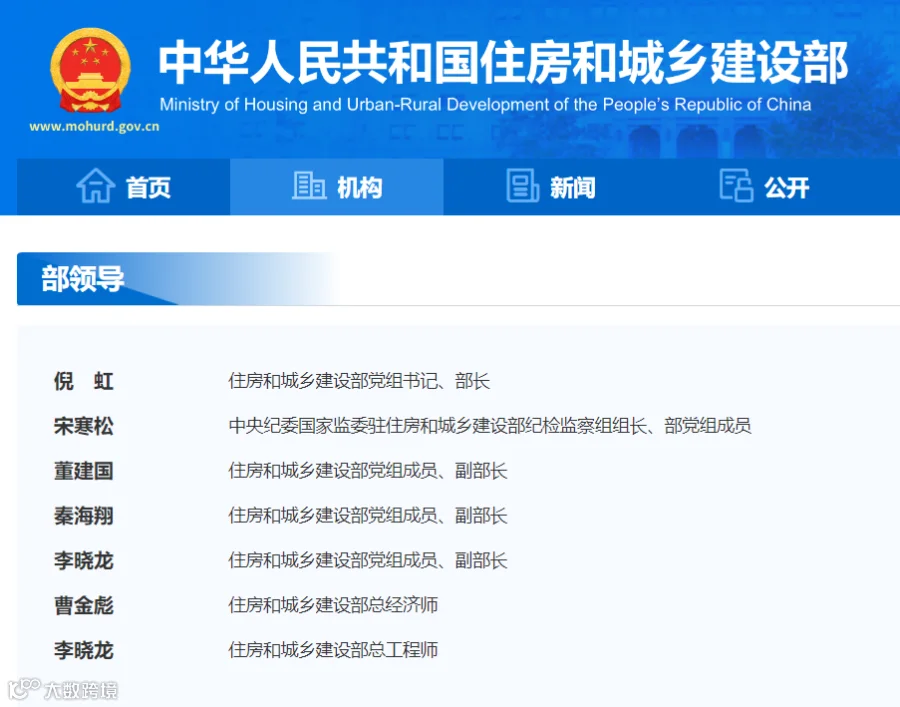Open chief economist 曹金彪's entry

pos(84,605)
